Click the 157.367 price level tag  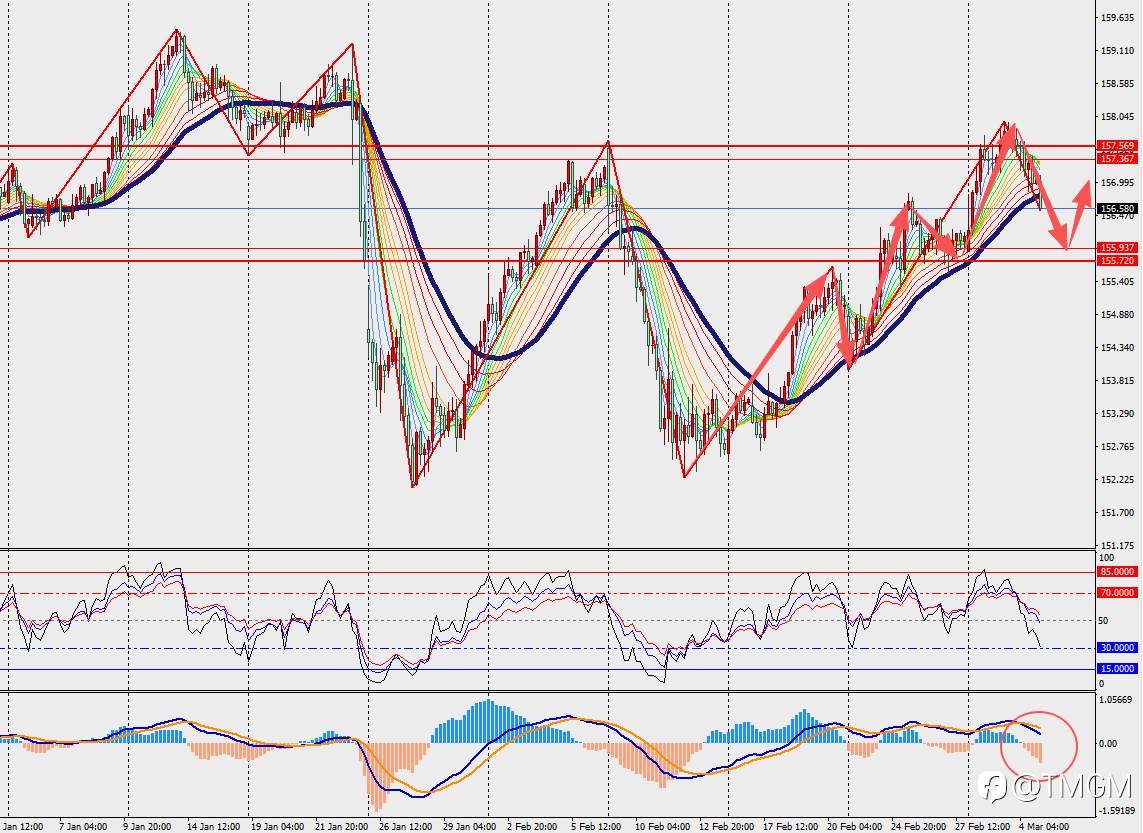click(1117, 158)
